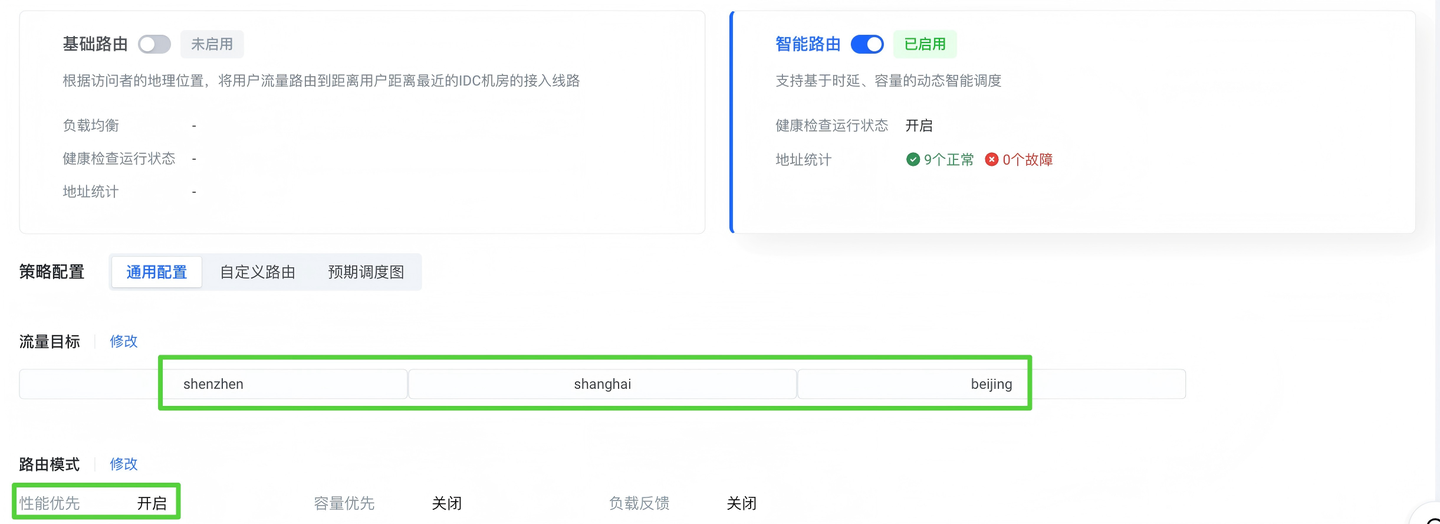Click 修改 link next to 路由模式
Image resolution: width=1440 pixels, height=524 pixels.
(x=124, y=464)
